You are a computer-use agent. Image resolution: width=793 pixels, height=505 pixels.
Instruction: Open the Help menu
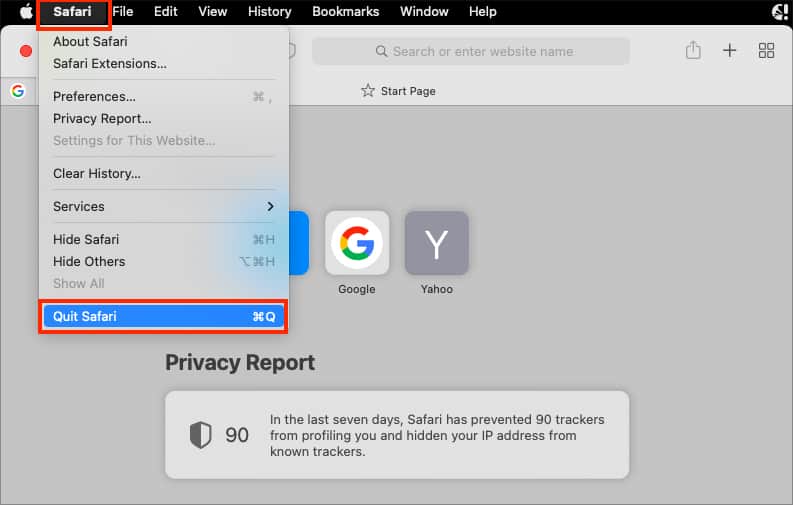pyautogui.click(x=482, y=11)
